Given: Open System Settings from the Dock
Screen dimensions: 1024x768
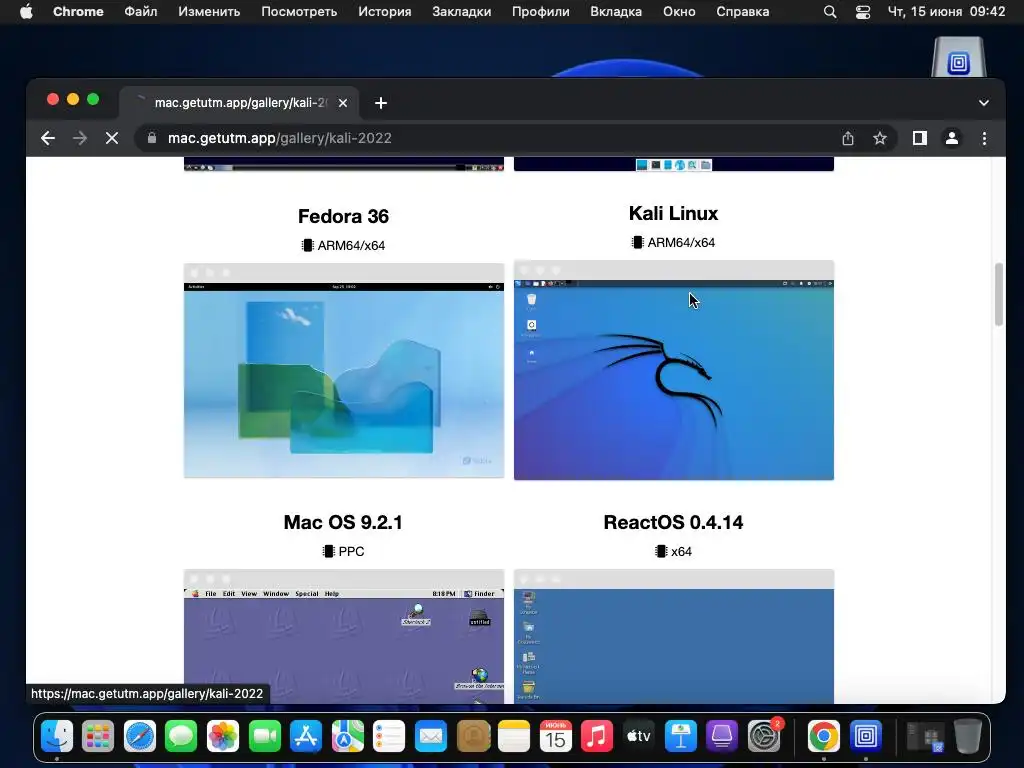Looking at the screenshot, I should 763,737.
